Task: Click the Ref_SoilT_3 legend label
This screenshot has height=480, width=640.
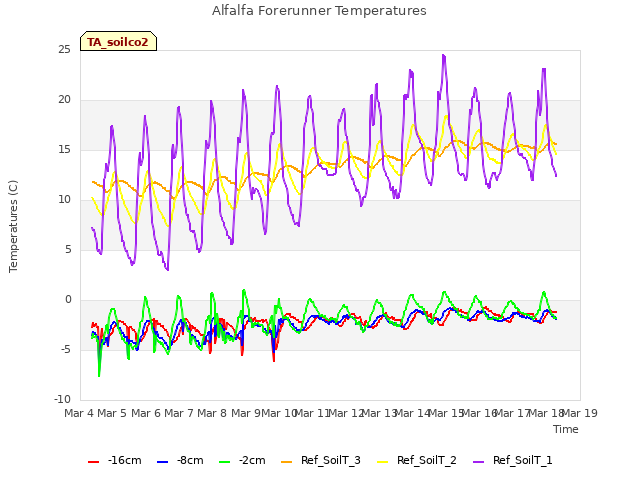Action: point(331,461)
